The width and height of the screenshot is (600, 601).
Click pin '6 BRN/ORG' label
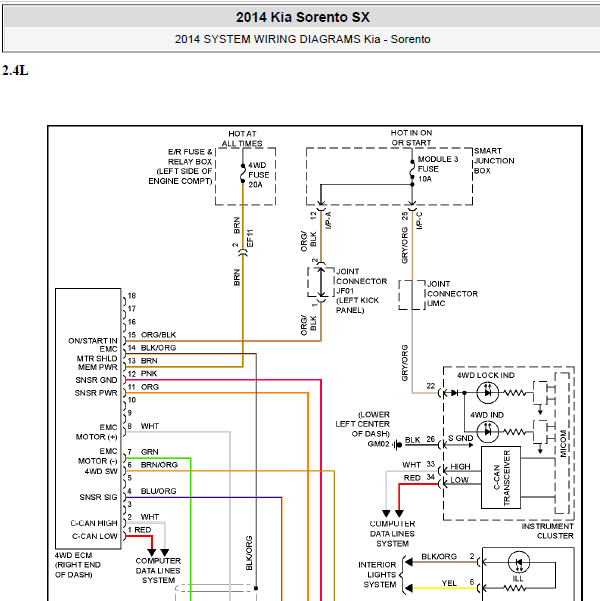pyautogui.click(x=153, y=465)
